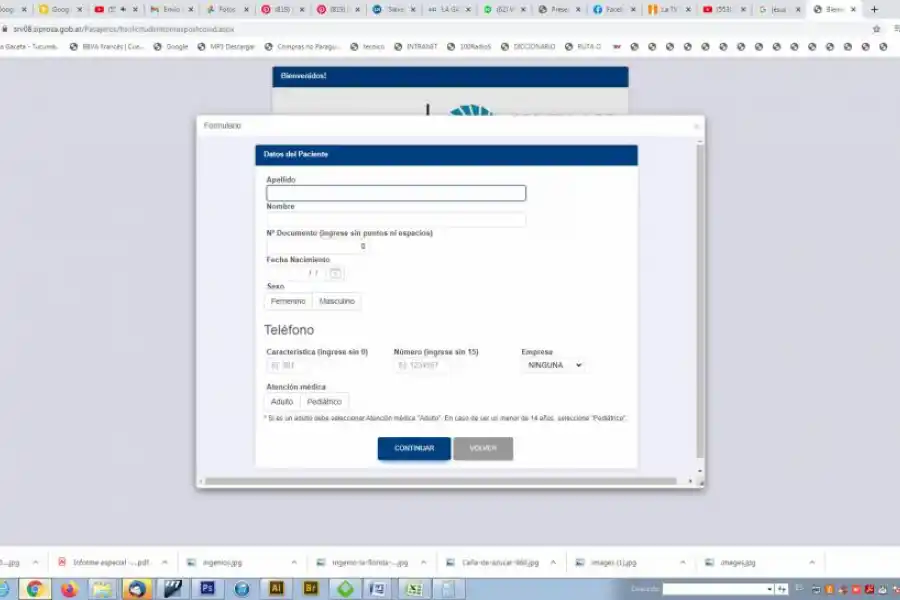The height and width of the screenshot is (600, 900).
Task: Click the Nombre input field
Action: point(395,219)
